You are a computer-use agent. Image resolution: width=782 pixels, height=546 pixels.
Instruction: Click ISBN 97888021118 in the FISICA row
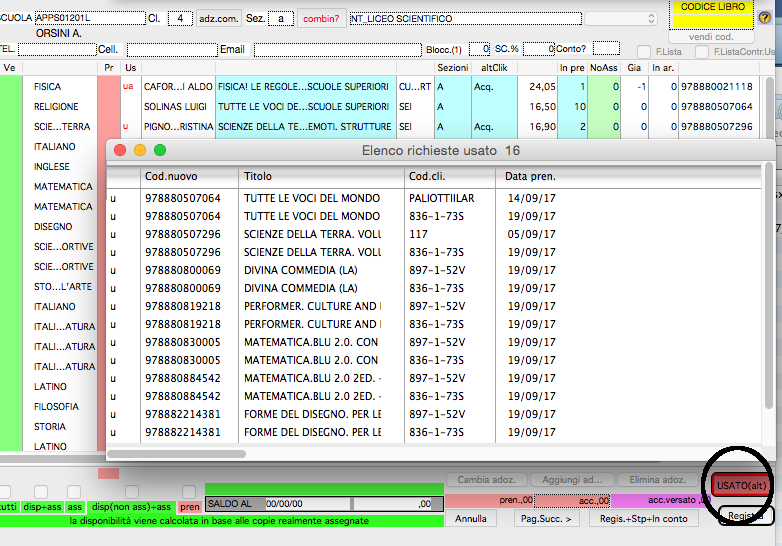717,87
